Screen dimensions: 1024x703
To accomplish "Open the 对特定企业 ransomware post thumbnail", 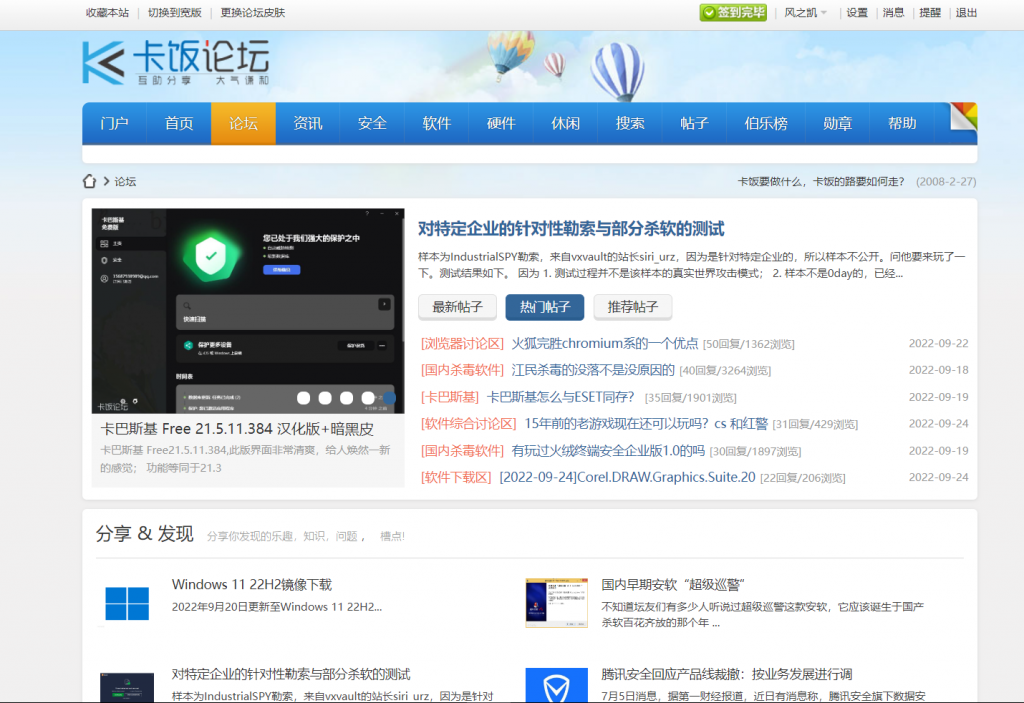I will [x=127, y=687].
